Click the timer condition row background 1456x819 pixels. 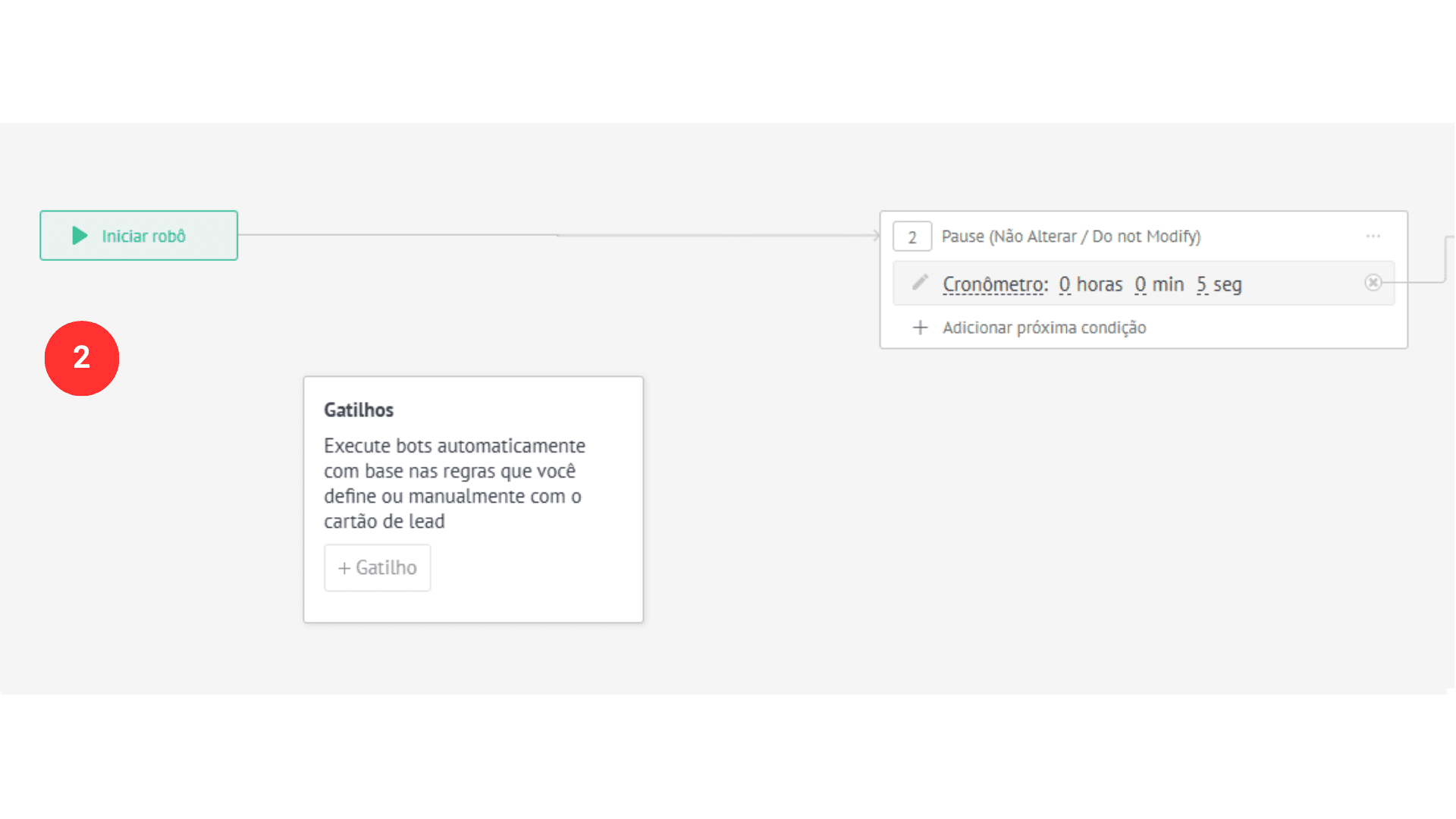[x=1144, y=284]
